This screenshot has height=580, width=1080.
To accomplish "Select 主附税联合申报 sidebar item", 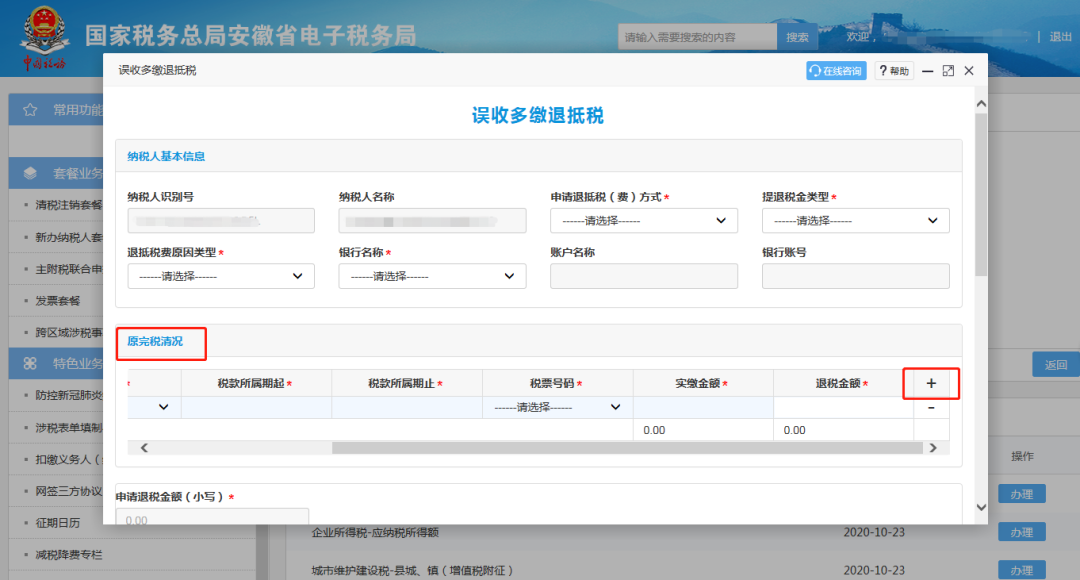I will click(69, 269).
